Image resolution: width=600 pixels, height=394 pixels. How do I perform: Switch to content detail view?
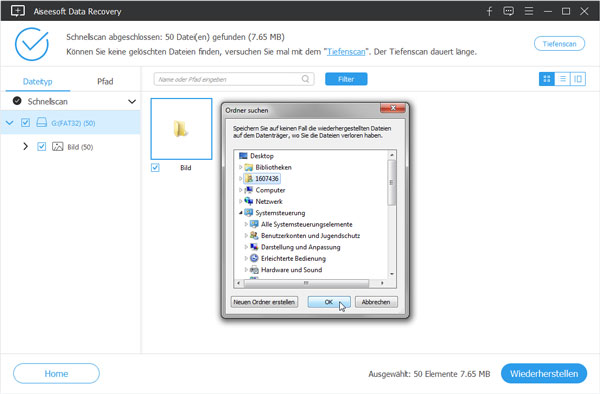578,79
